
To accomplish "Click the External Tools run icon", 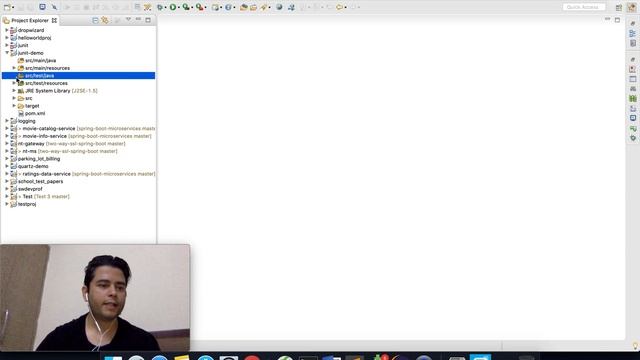I will click(x=199, y=7).
